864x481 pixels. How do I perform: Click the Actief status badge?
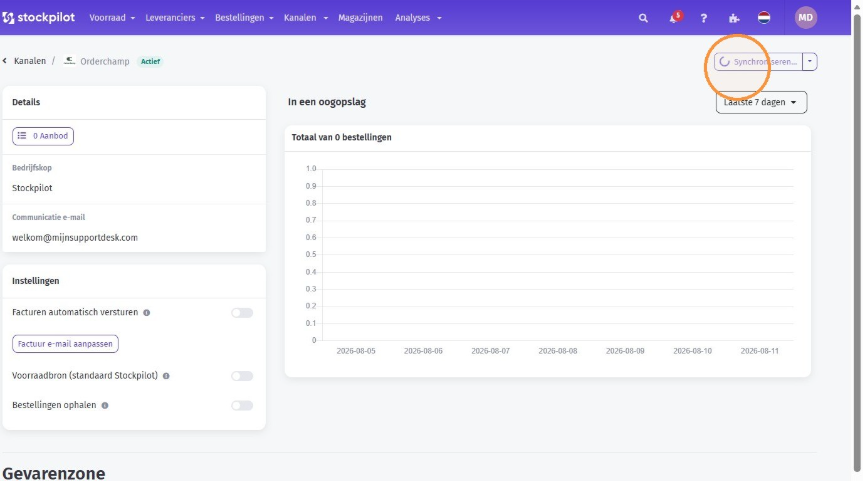[x=150, y=61]
